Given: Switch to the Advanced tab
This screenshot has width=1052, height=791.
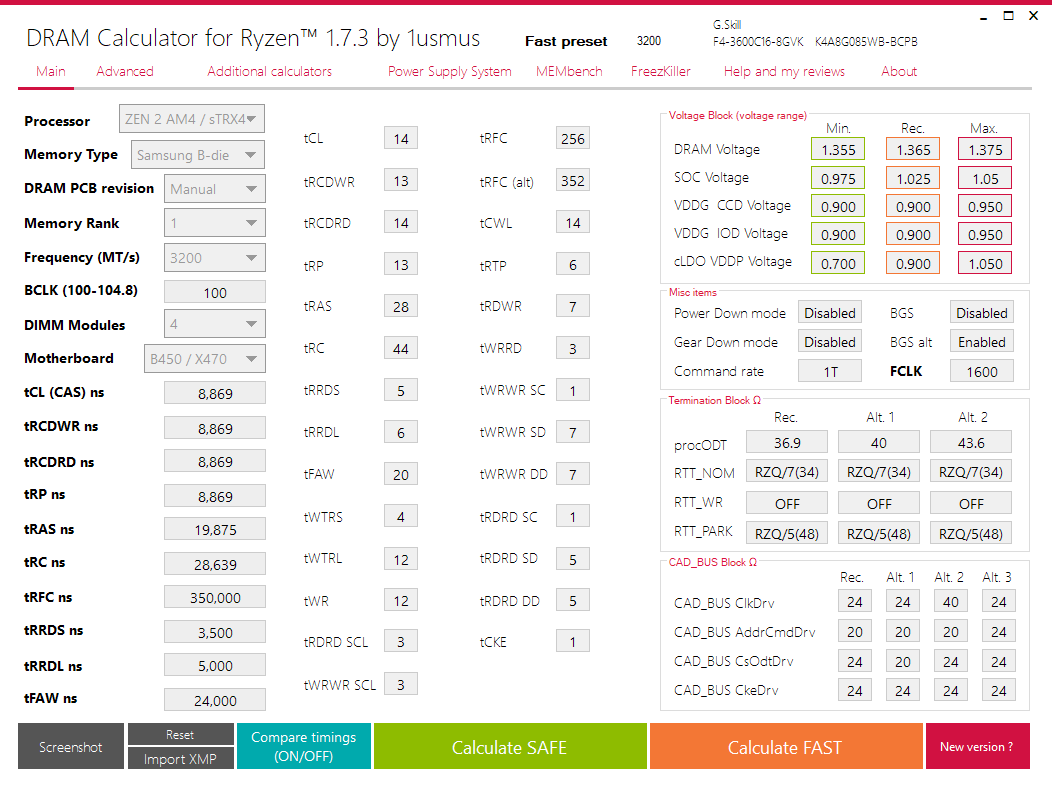Looking at the screenshot, I should (124, 71).
